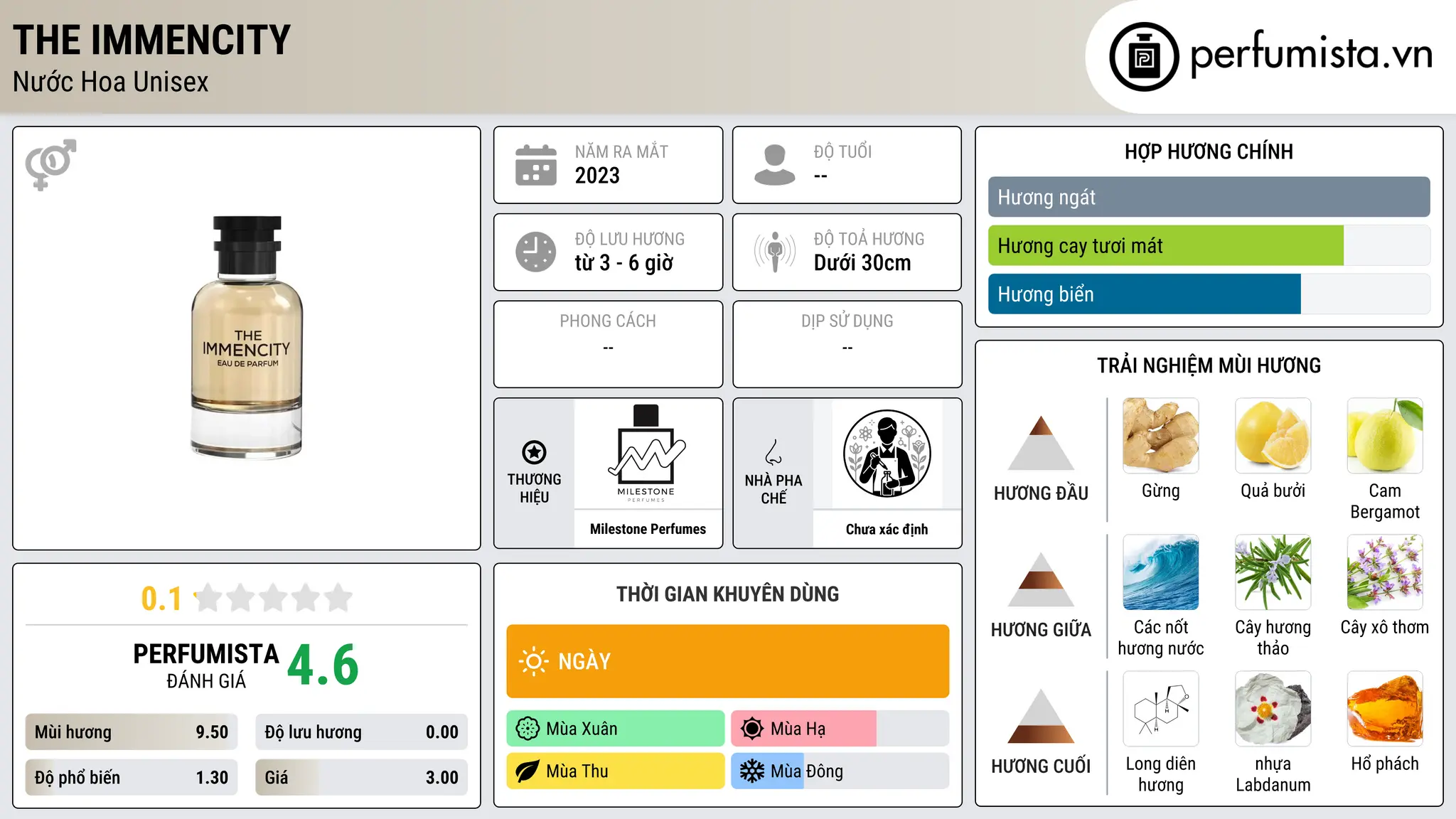The height and width of the screenshot is (819, 1456).
Task: Click the Cây xô thơm sage image
Action: pyautogui.click(x=1385, y=572)
